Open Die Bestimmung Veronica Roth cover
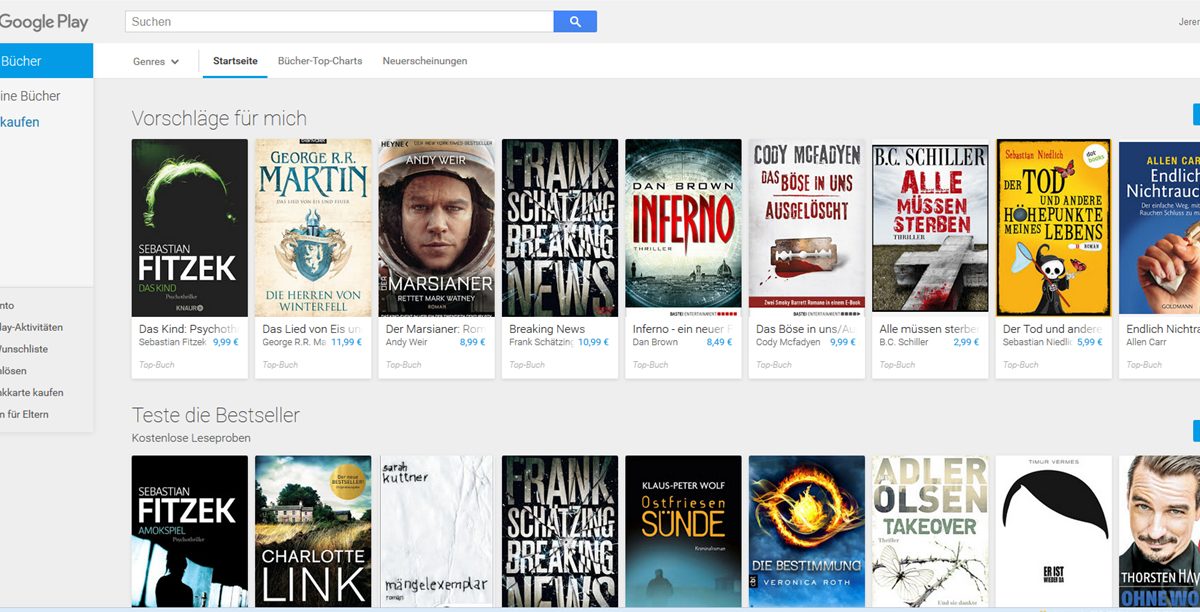Image resolution: width=1200 pixels, height=612 pixels. [807, 531]
